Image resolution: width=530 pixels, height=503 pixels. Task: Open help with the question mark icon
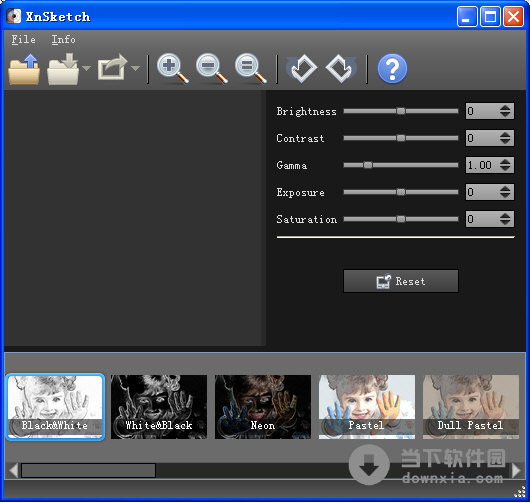click(x=392, y=69)
